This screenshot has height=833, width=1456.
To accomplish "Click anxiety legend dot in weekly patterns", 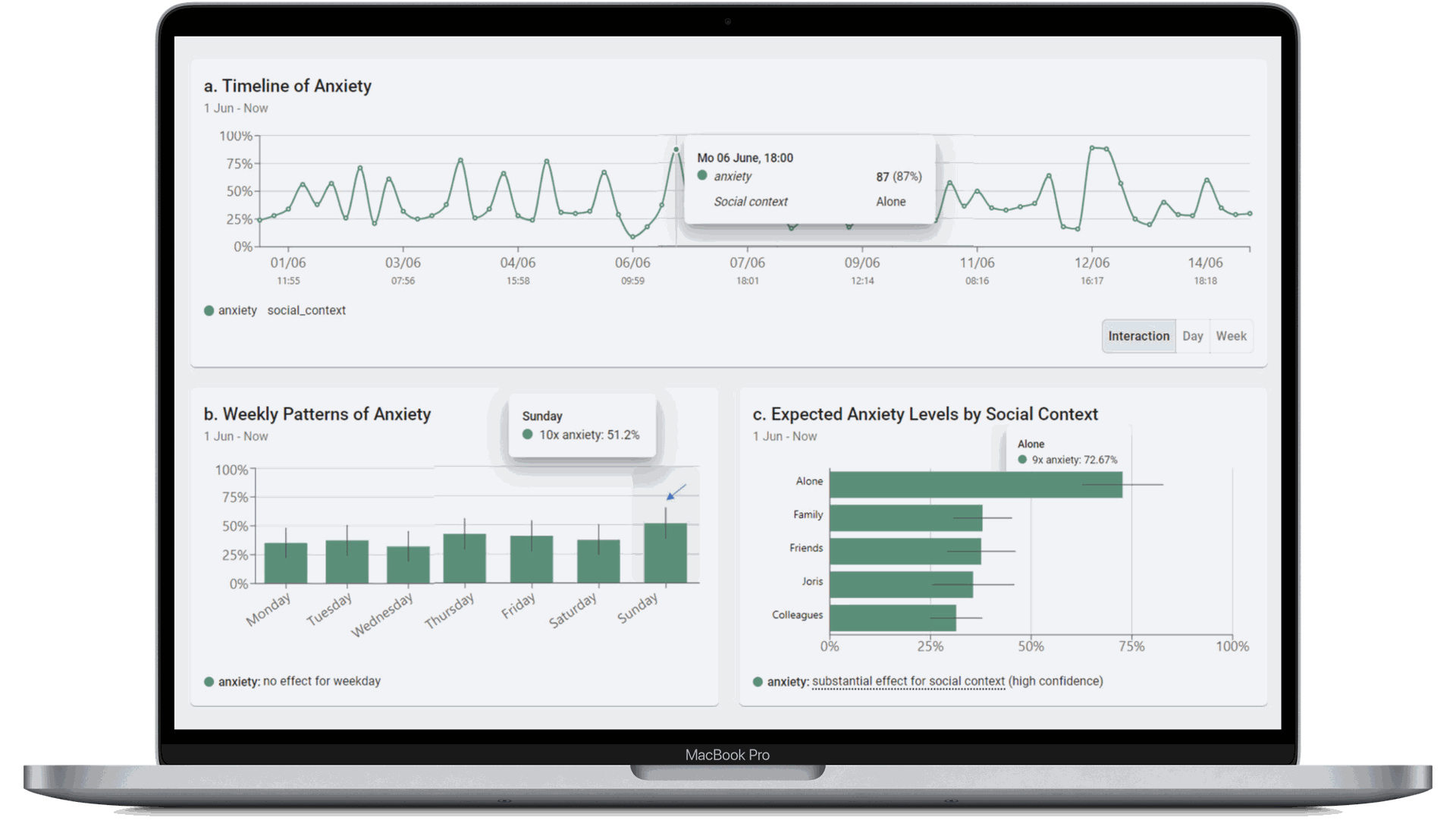I will (x=209, y=681).
